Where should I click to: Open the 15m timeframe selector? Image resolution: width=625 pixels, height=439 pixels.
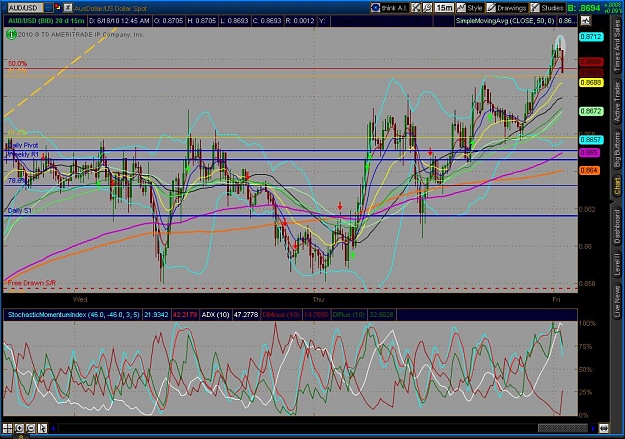point(444,8)
